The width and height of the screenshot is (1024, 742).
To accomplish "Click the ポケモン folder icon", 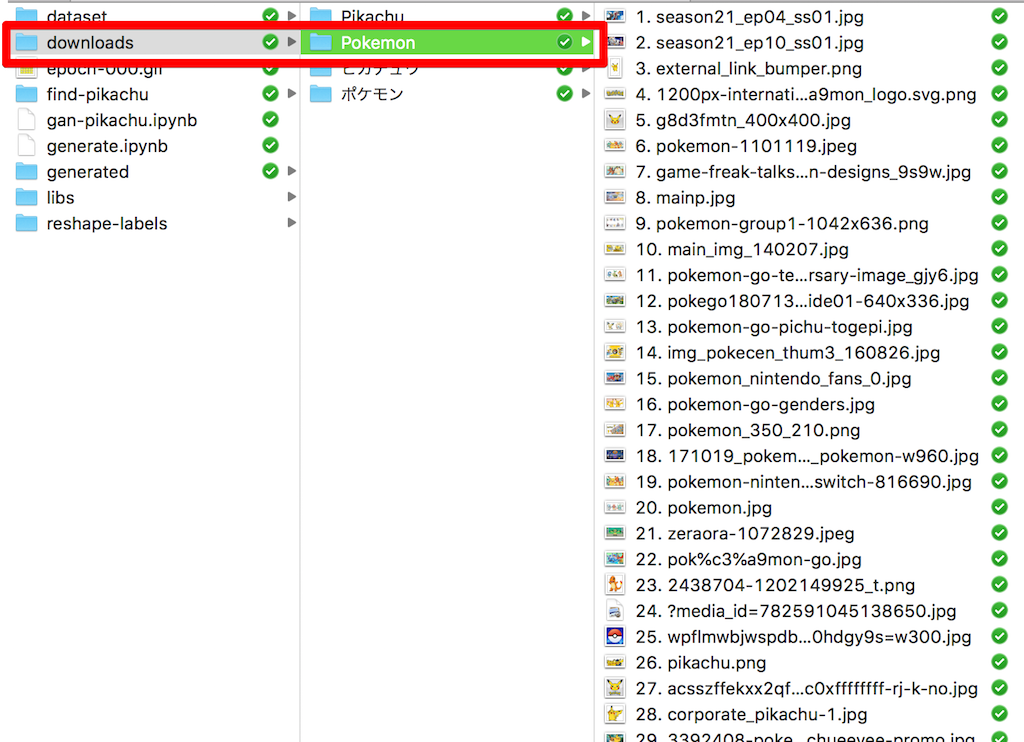I will pos(321,94).
